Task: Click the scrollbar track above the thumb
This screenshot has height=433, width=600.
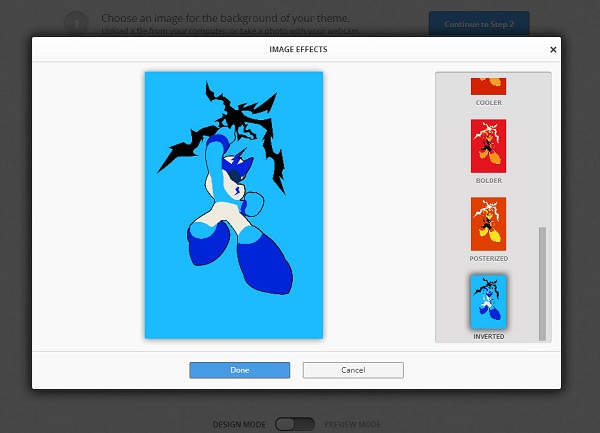Action: [543, 150]
